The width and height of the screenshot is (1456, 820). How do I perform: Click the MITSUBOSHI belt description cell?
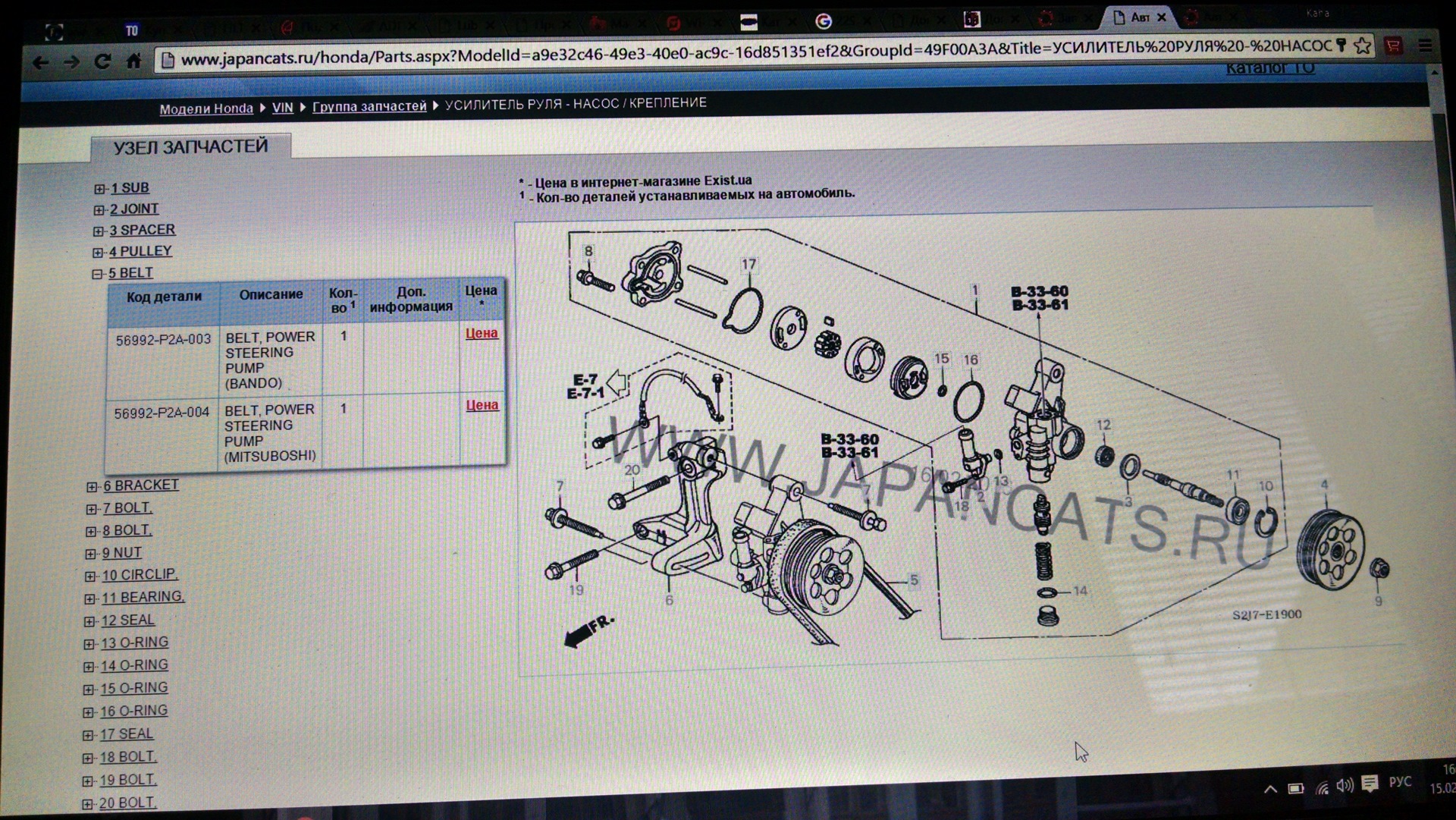269,432
